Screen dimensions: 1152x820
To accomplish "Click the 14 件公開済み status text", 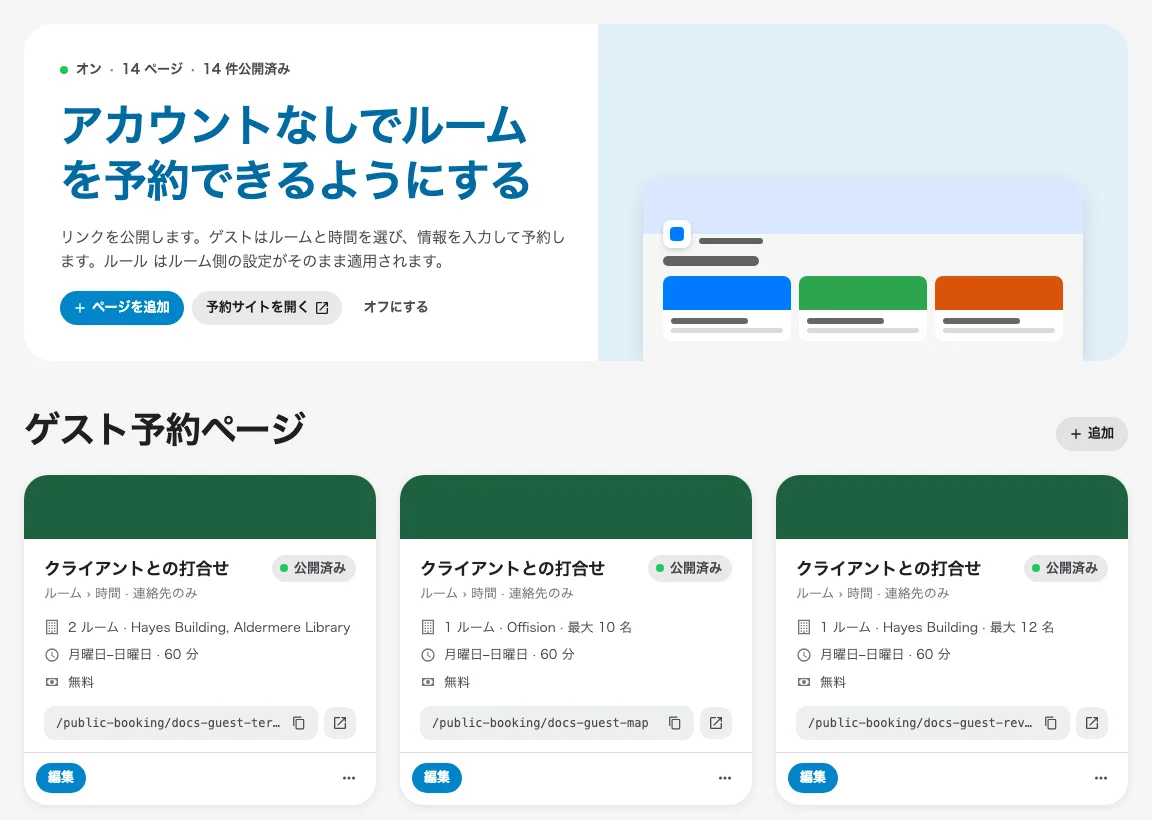I will pyautogui.click(x=247, y=69).
